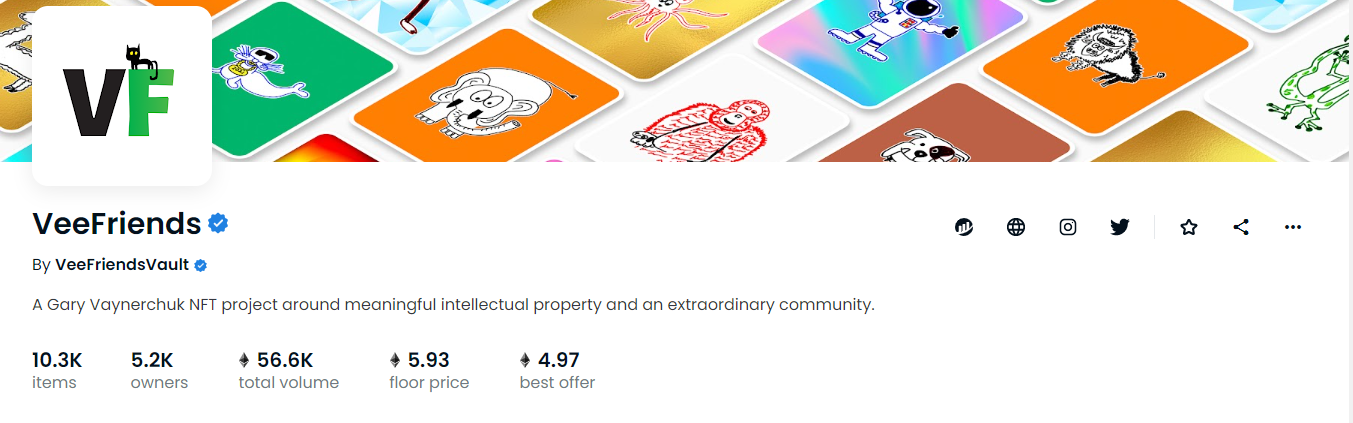The height and width of the screenshot is (423, 1353).
Task: Open the VeeFriends Instagram page
Action: click(1068, 227)
